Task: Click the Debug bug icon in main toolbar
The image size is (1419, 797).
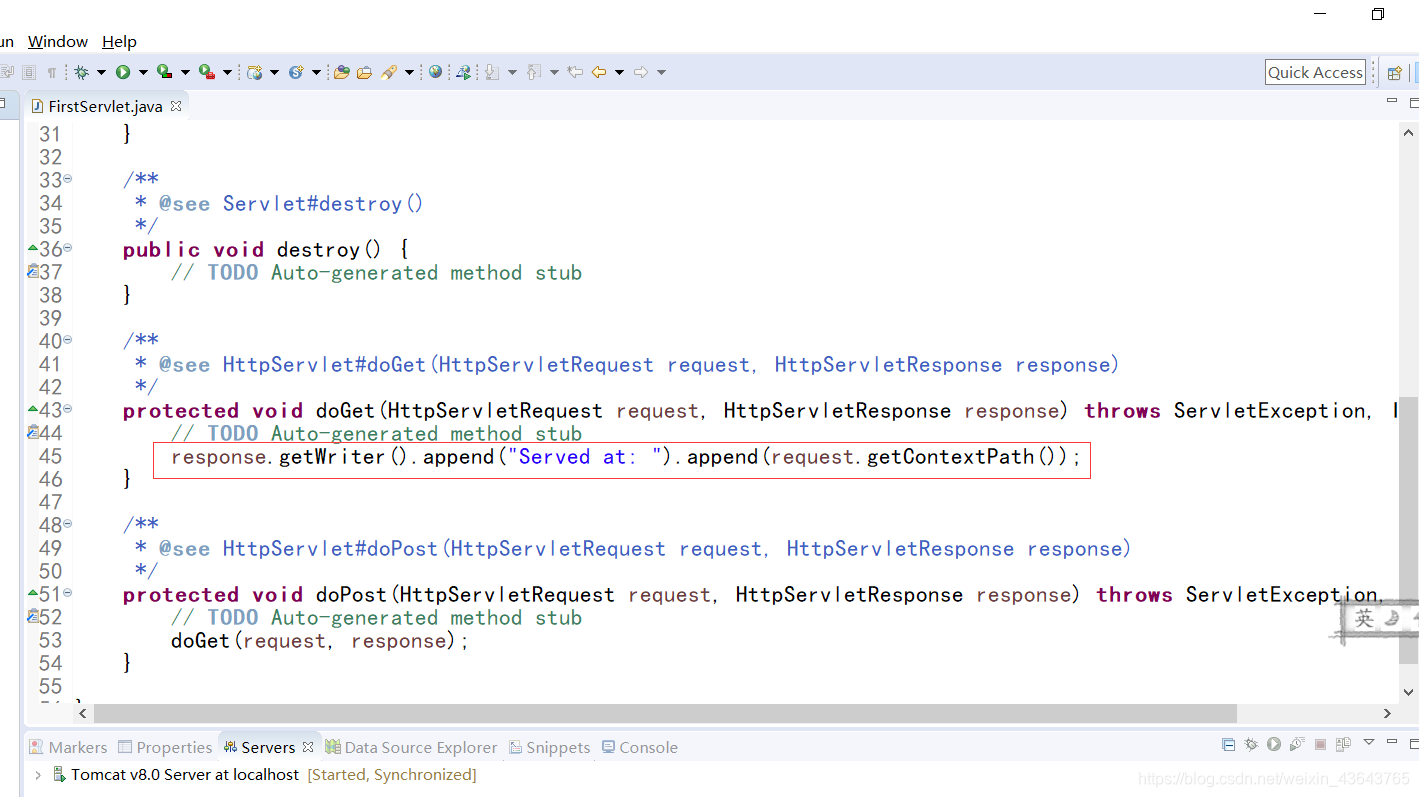Action: [81, 72]
